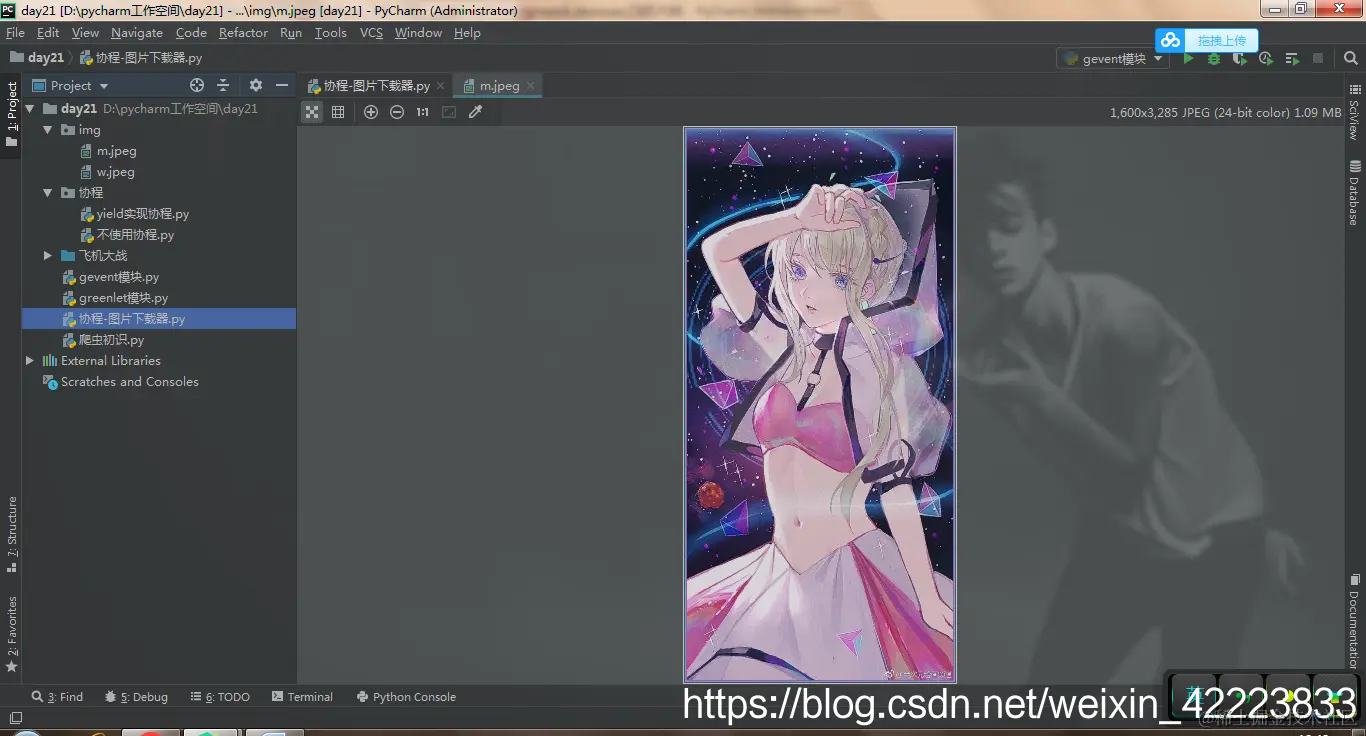Click the profile run icon
The image size is (1366, 736).
point(1266,59)
